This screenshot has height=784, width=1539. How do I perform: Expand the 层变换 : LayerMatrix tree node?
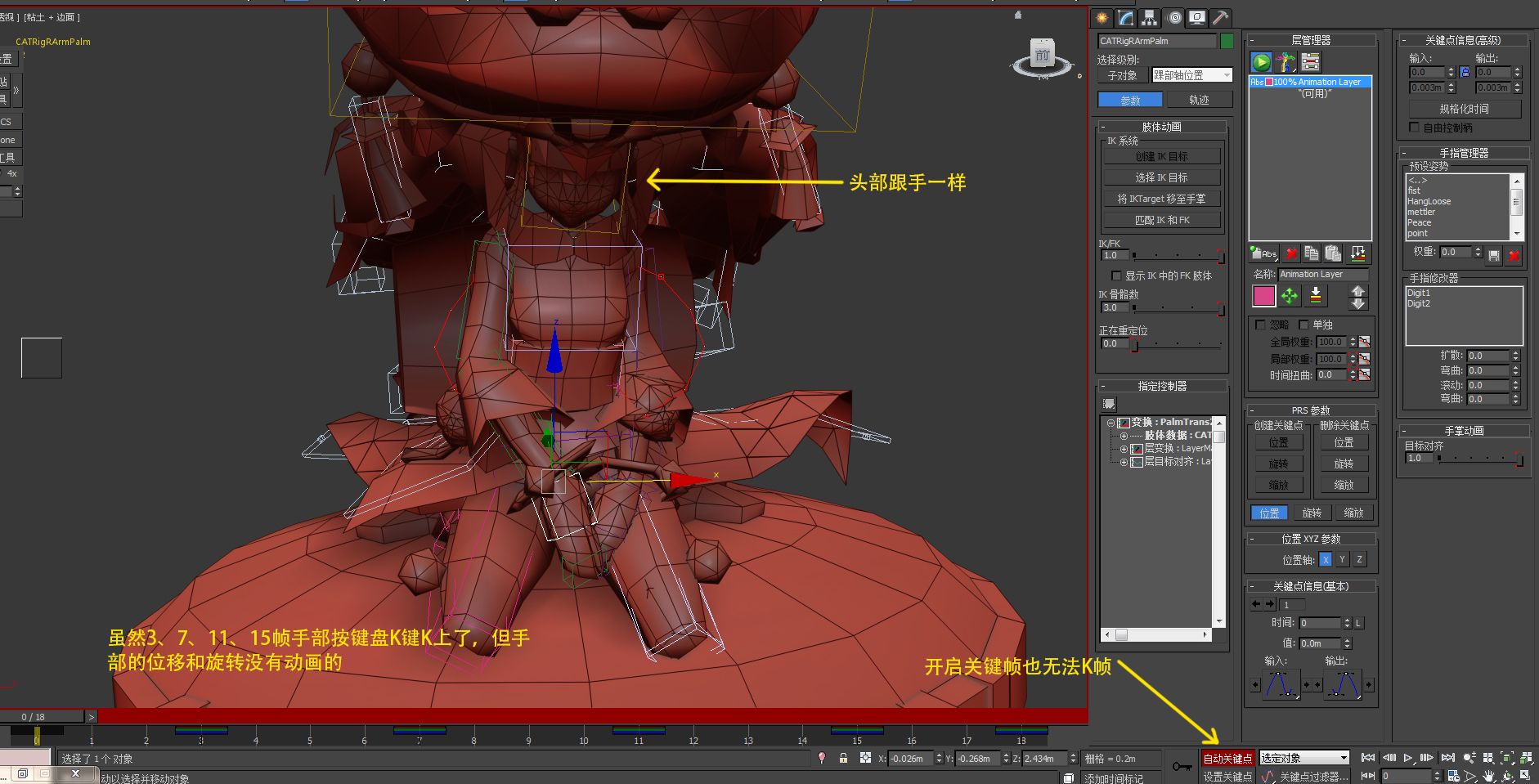(x=1124, y=449)
